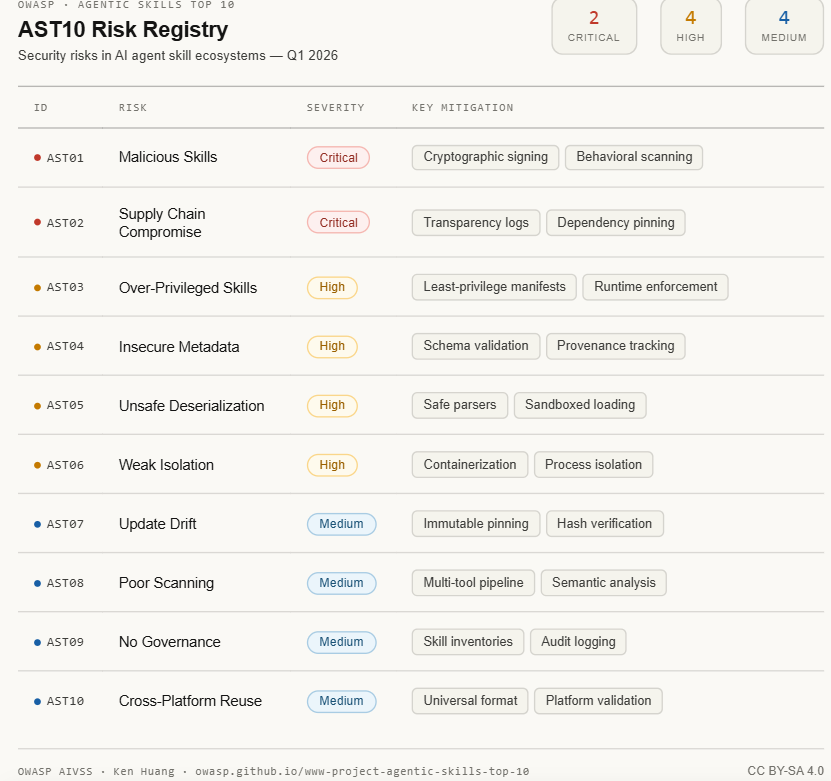The width and height of the screenshot is (831, 781).
Task: Click the Transparency logs mitigation tag
Action: (476, 223)
